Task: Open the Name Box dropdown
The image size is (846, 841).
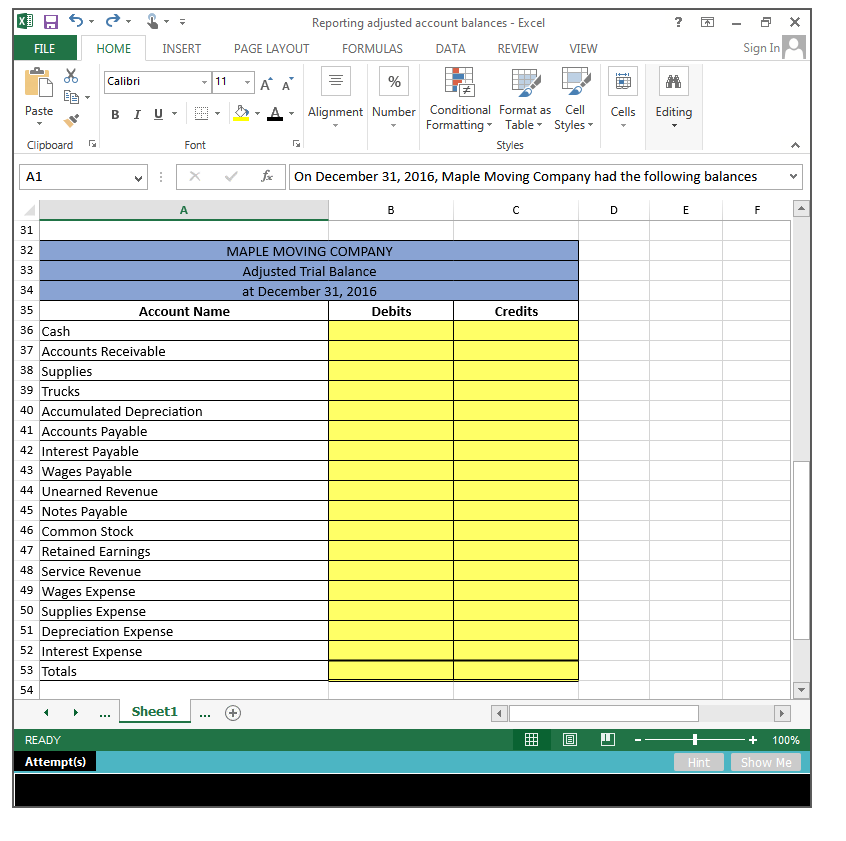Action: click(x=138, y=178)
